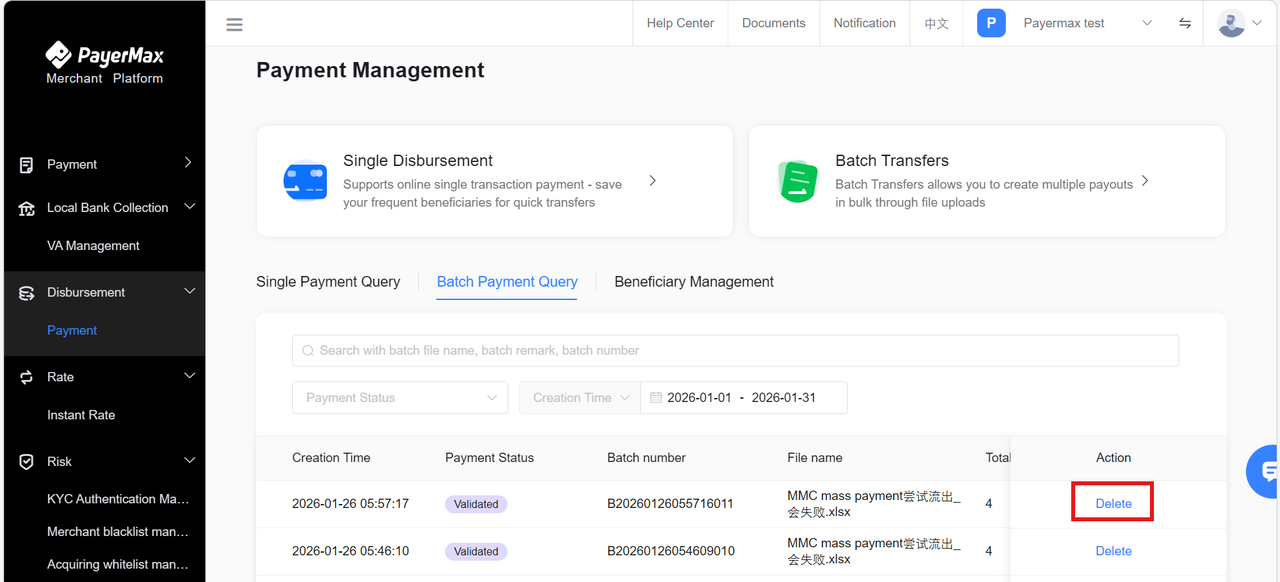Open the Payment Status dropdown
Image resolution: width=1280 pixels, height=582 pixels.
pyautogui.click(x=399, y=397)
